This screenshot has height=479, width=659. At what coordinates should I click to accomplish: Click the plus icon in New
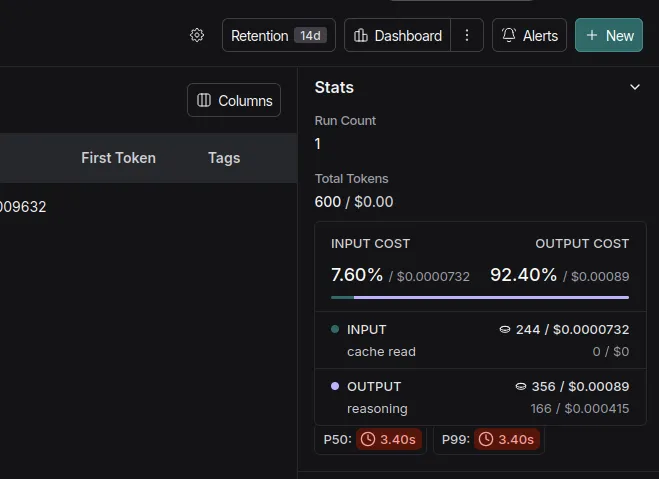tap(592, 35)
